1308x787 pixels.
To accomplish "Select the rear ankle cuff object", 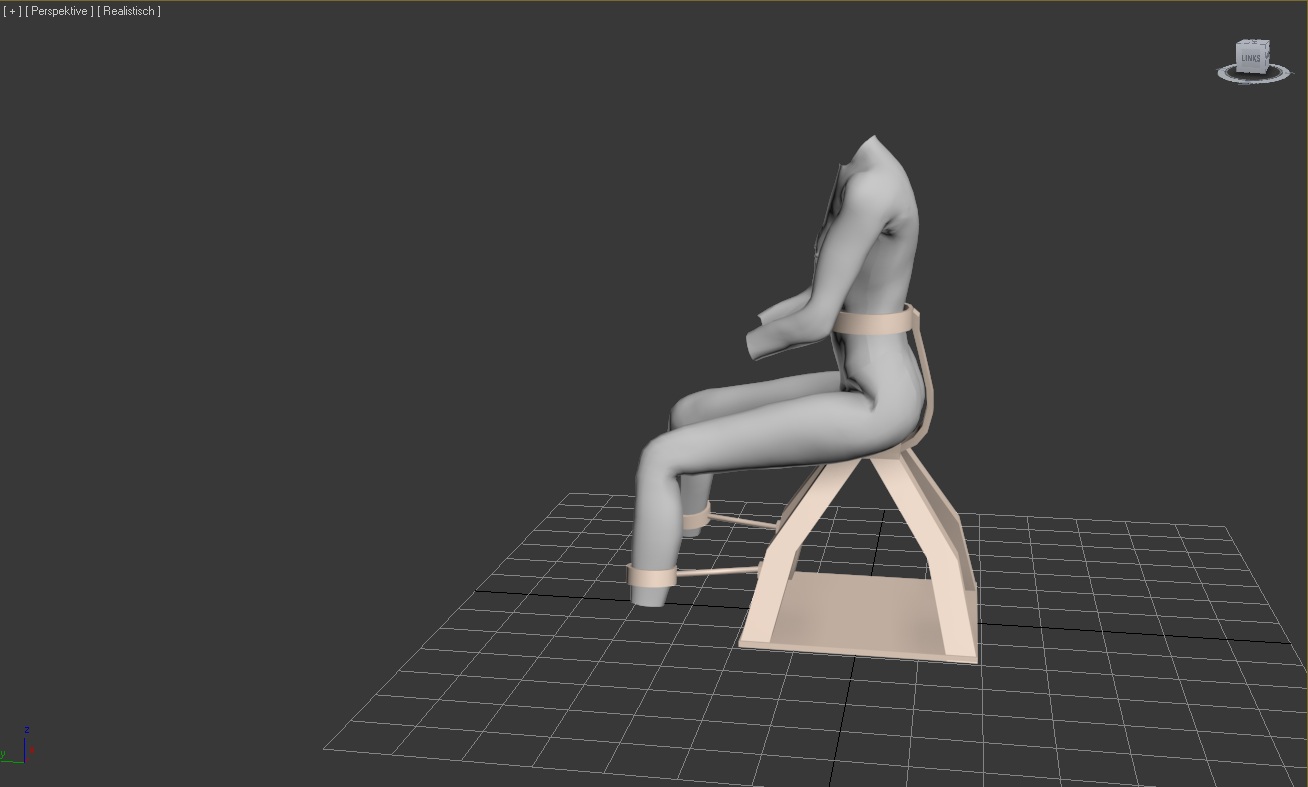I will [x=697, y=518].
